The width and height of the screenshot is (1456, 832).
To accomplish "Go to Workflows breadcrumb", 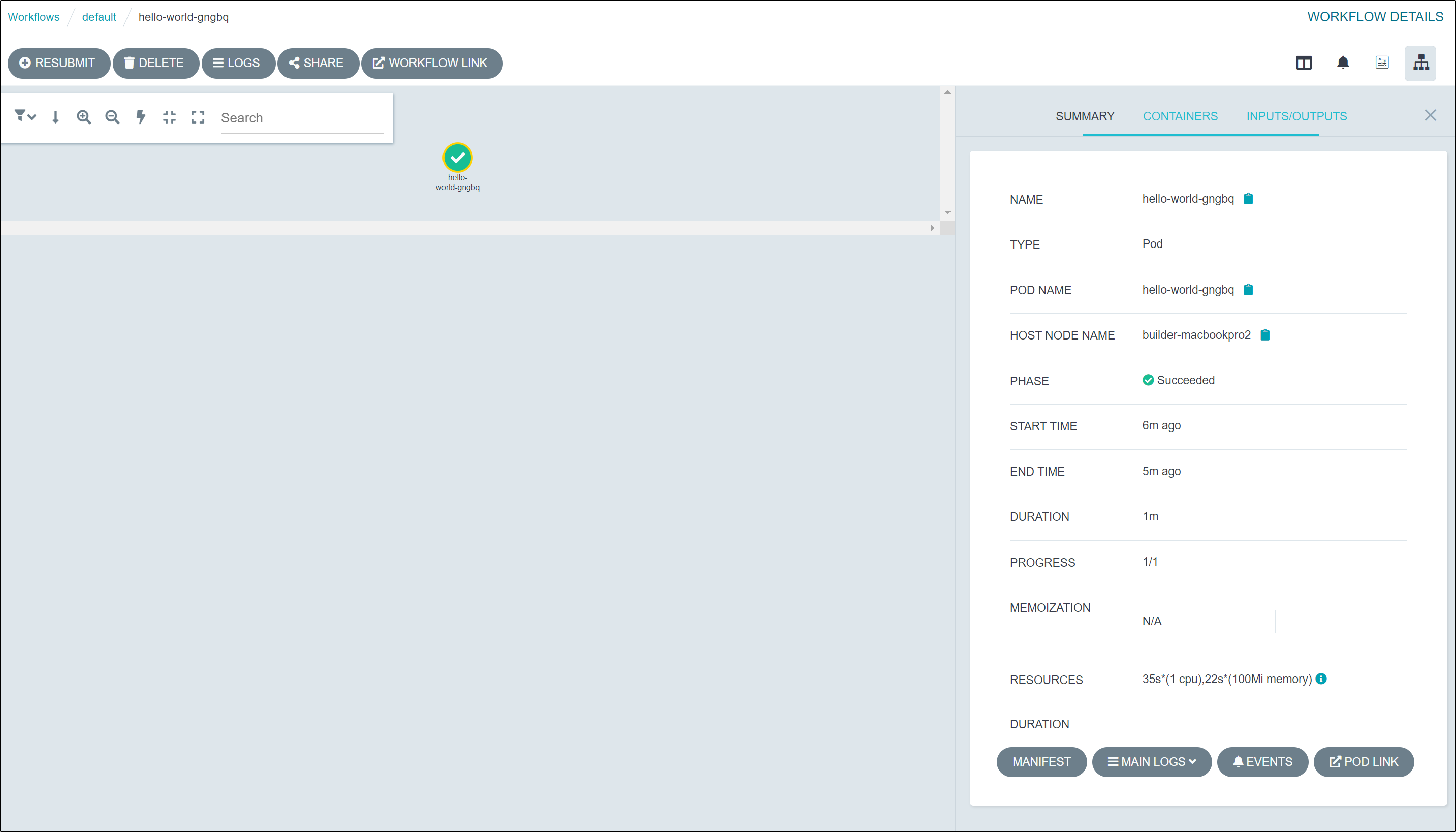I will [34, 17].
